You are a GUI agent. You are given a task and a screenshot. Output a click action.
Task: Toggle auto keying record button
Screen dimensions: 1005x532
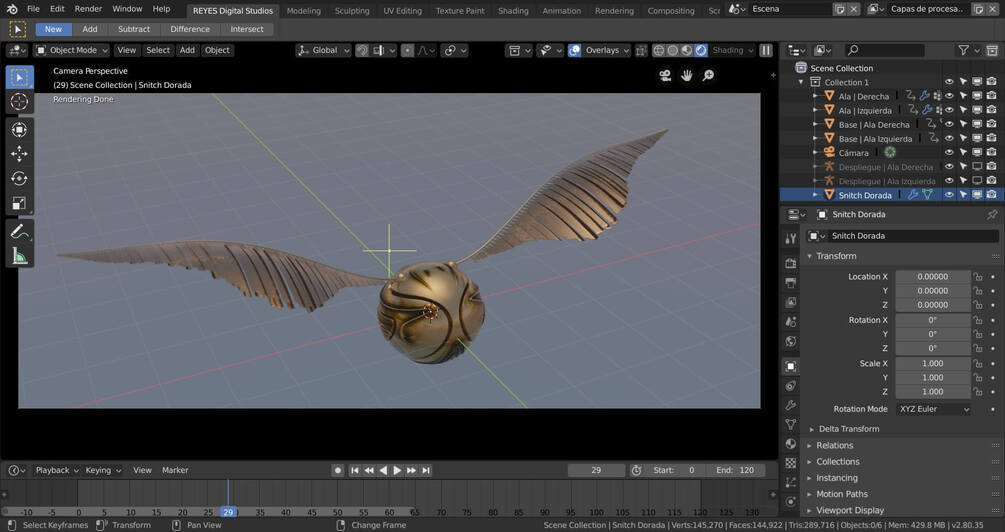pyautogui.click(x=338, y=470)
